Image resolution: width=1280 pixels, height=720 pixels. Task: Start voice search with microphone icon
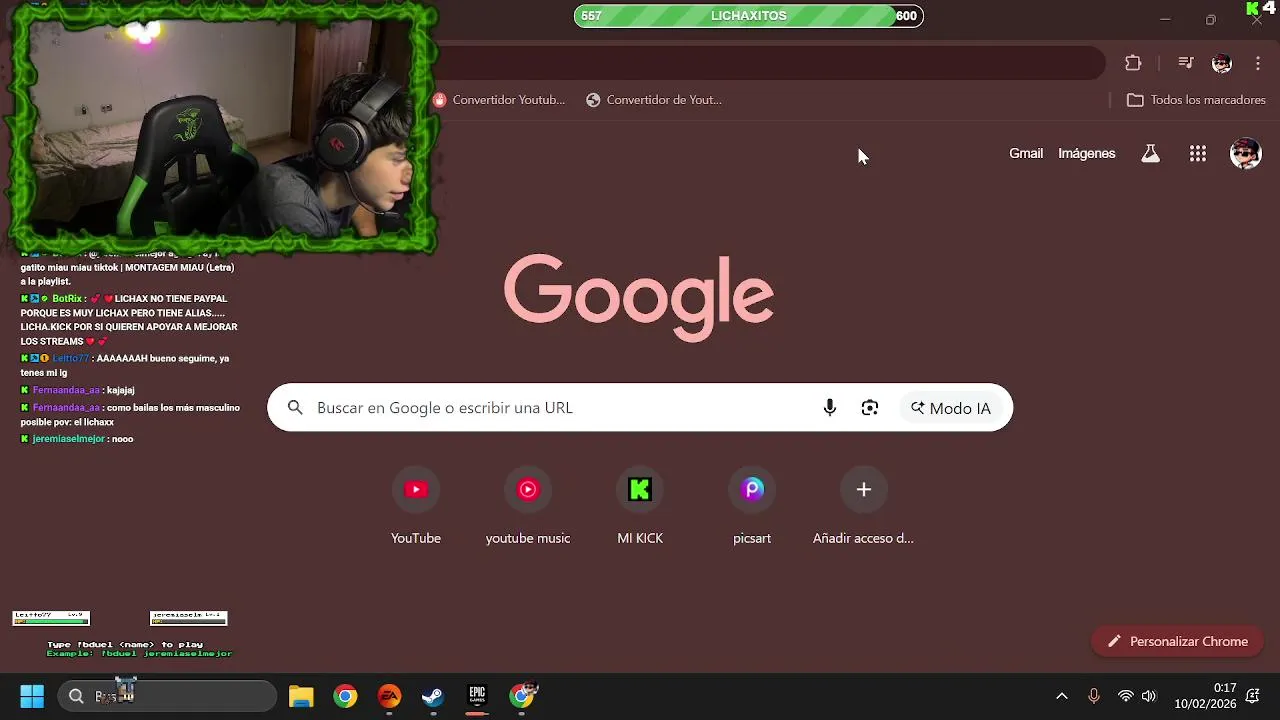(830, 408)
